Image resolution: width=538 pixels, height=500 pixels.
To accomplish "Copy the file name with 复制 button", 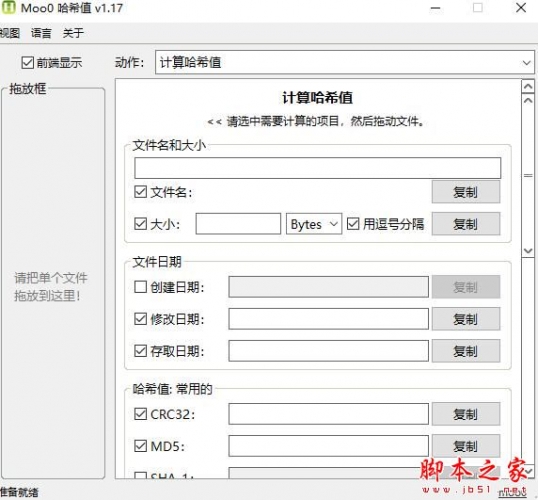I will (x=466, y=192).
